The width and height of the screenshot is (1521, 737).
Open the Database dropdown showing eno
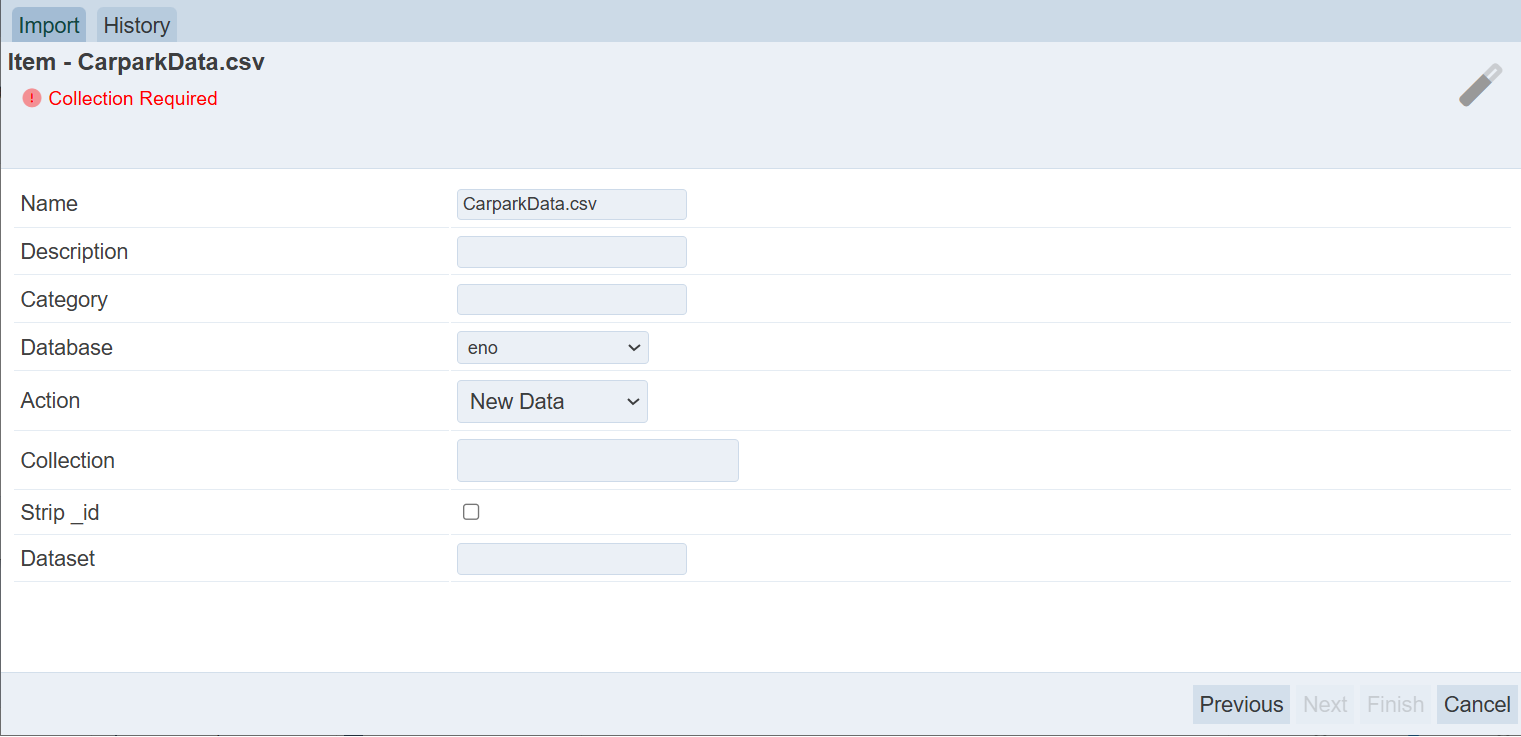pos(552,348)
